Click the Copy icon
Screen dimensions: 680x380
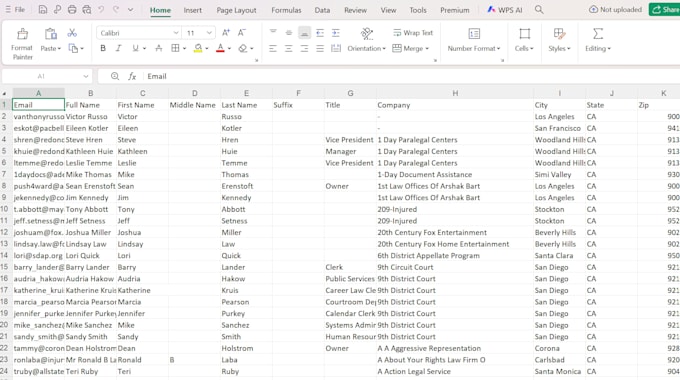[73, 48]
